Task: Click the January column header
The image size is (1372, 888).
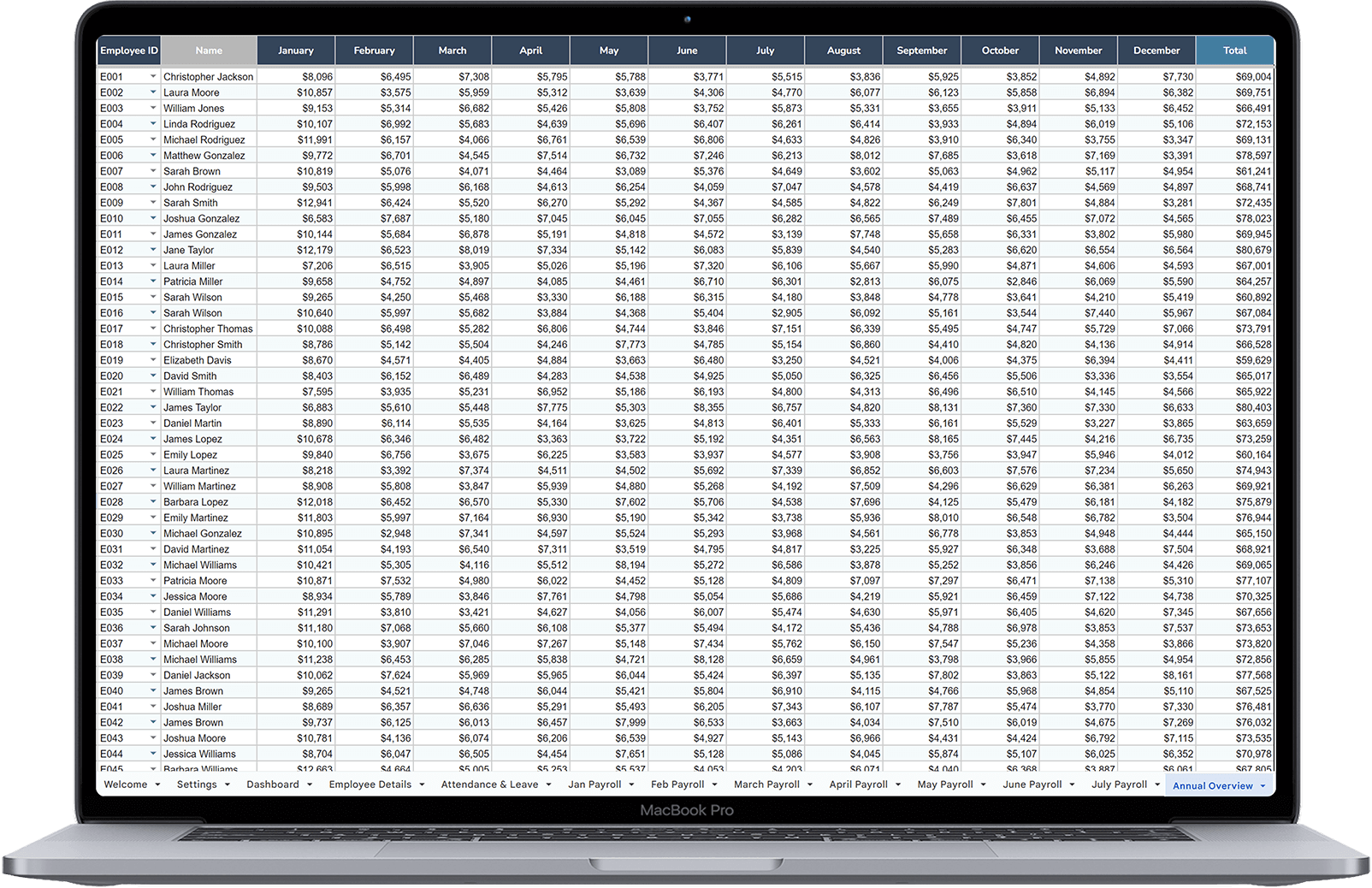Action: [295, 50]
